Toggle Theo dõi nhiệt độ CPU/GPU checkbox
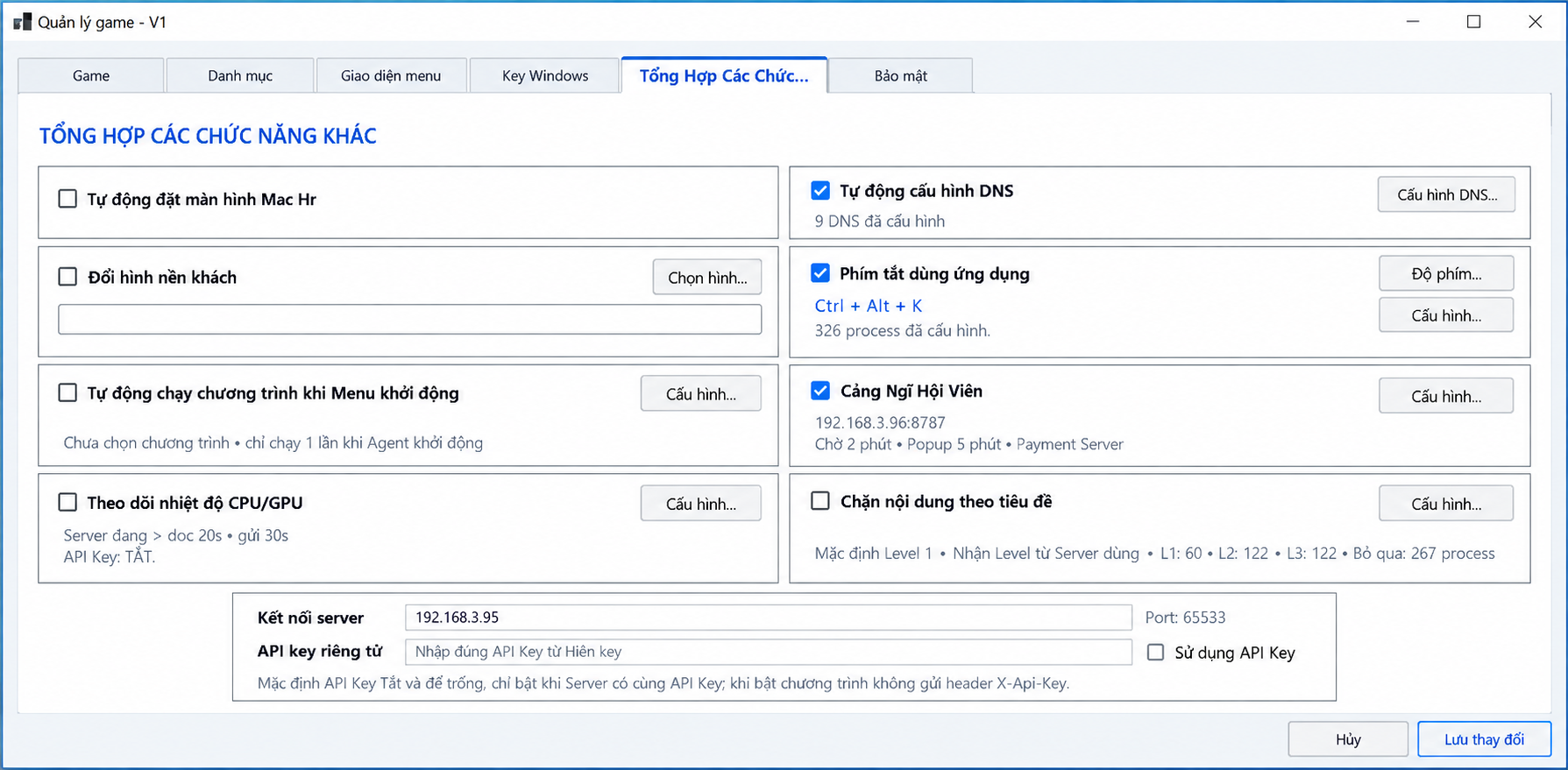Image resolution: width=1568 pixels, height=770 pixels. [67, 502]
